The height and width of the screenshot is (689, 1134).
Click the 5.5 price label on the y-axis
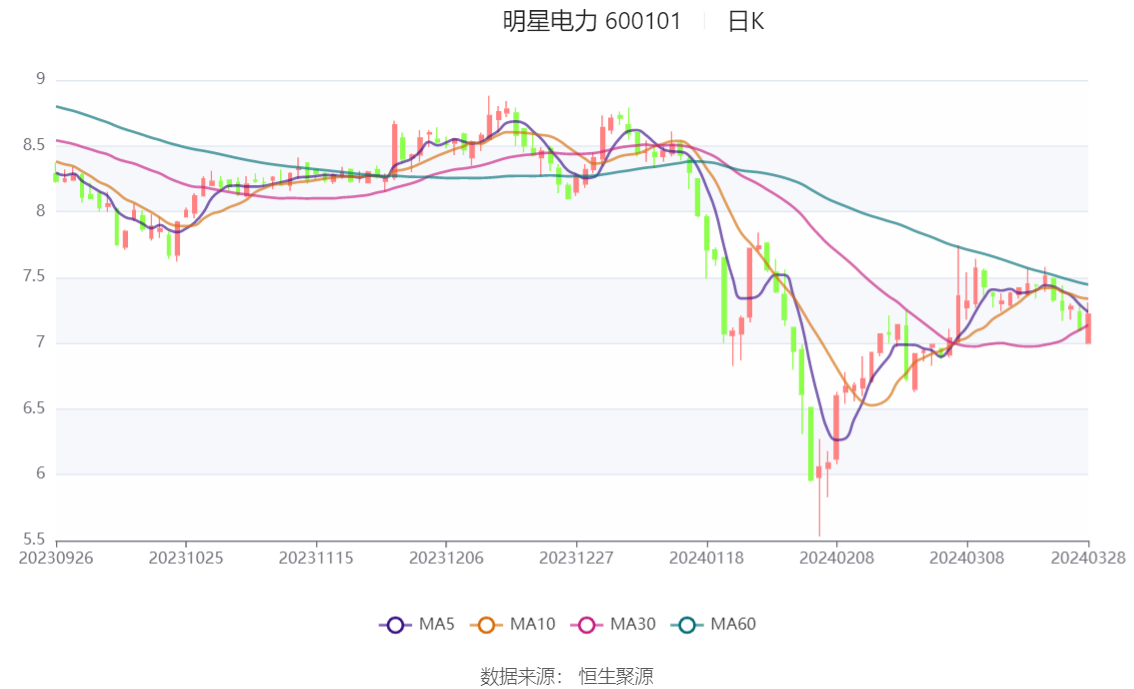click(x=34, y=540)
